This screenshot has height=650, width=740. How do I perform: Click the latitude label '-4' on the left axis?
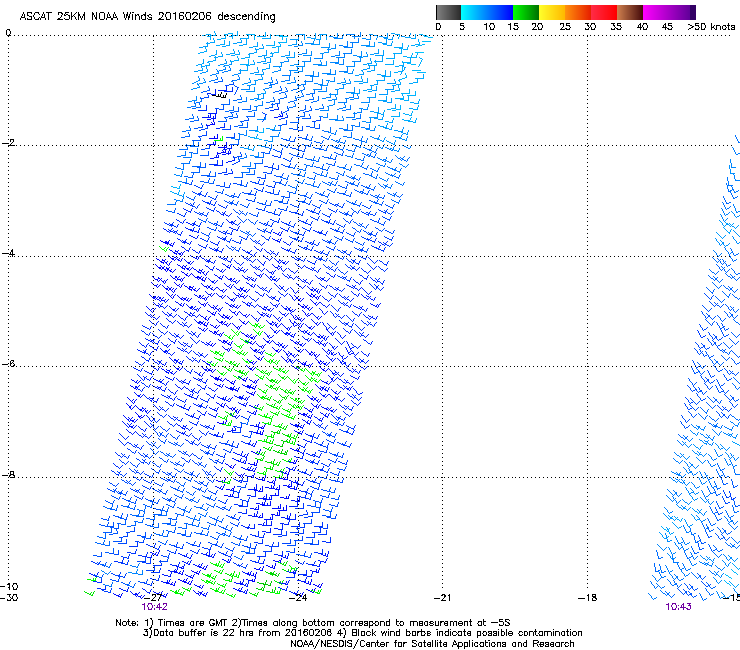pos(8,253)
